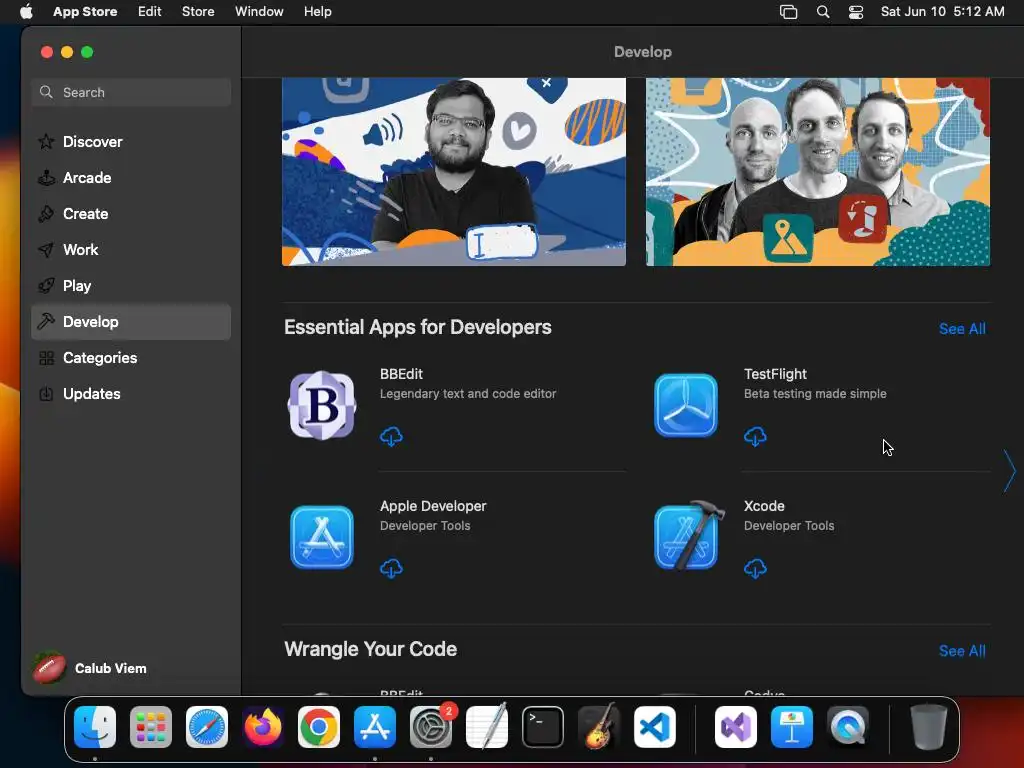Open the featured story with three developers

818,172
